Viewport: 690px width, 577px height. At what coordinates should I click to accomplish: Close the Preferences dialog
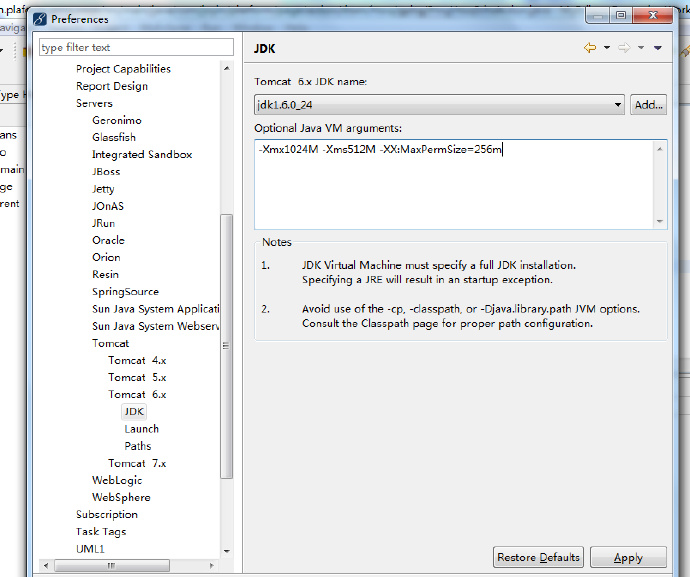coord(653,16)
